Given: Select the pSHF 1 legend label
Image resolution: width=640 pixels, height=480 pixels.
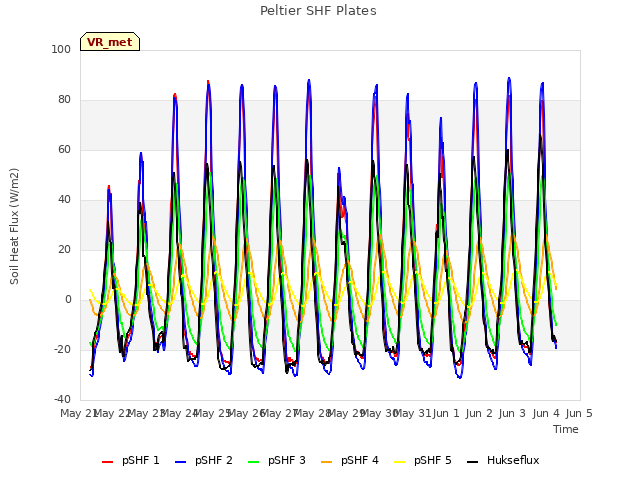Looking at the screenshot, I should click(x=141, y=460).
